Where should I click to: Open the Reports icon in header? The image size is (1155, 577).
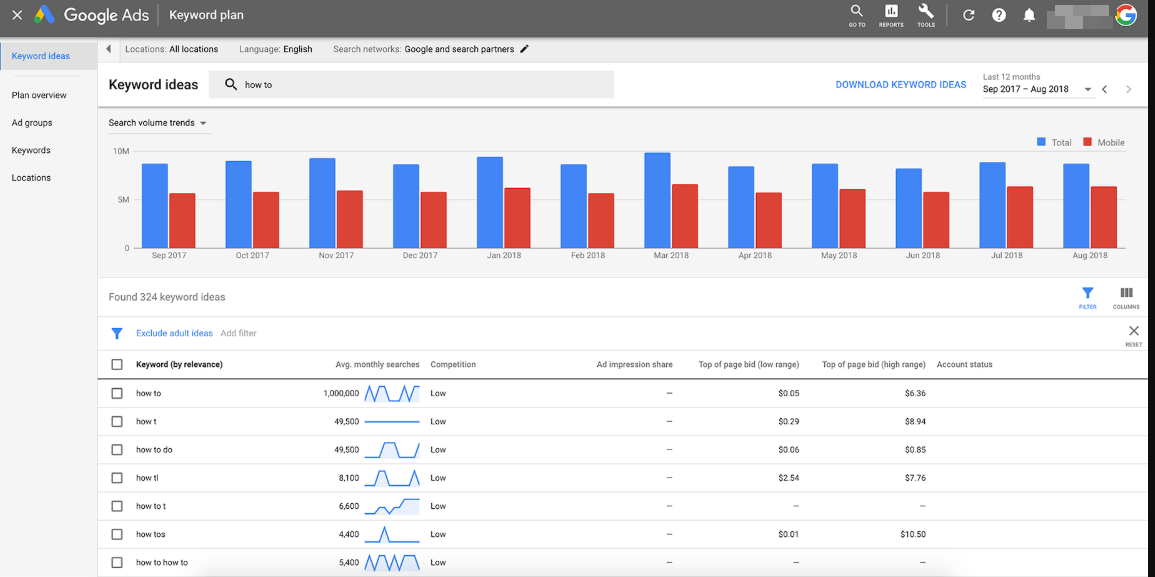click(891, 14)
